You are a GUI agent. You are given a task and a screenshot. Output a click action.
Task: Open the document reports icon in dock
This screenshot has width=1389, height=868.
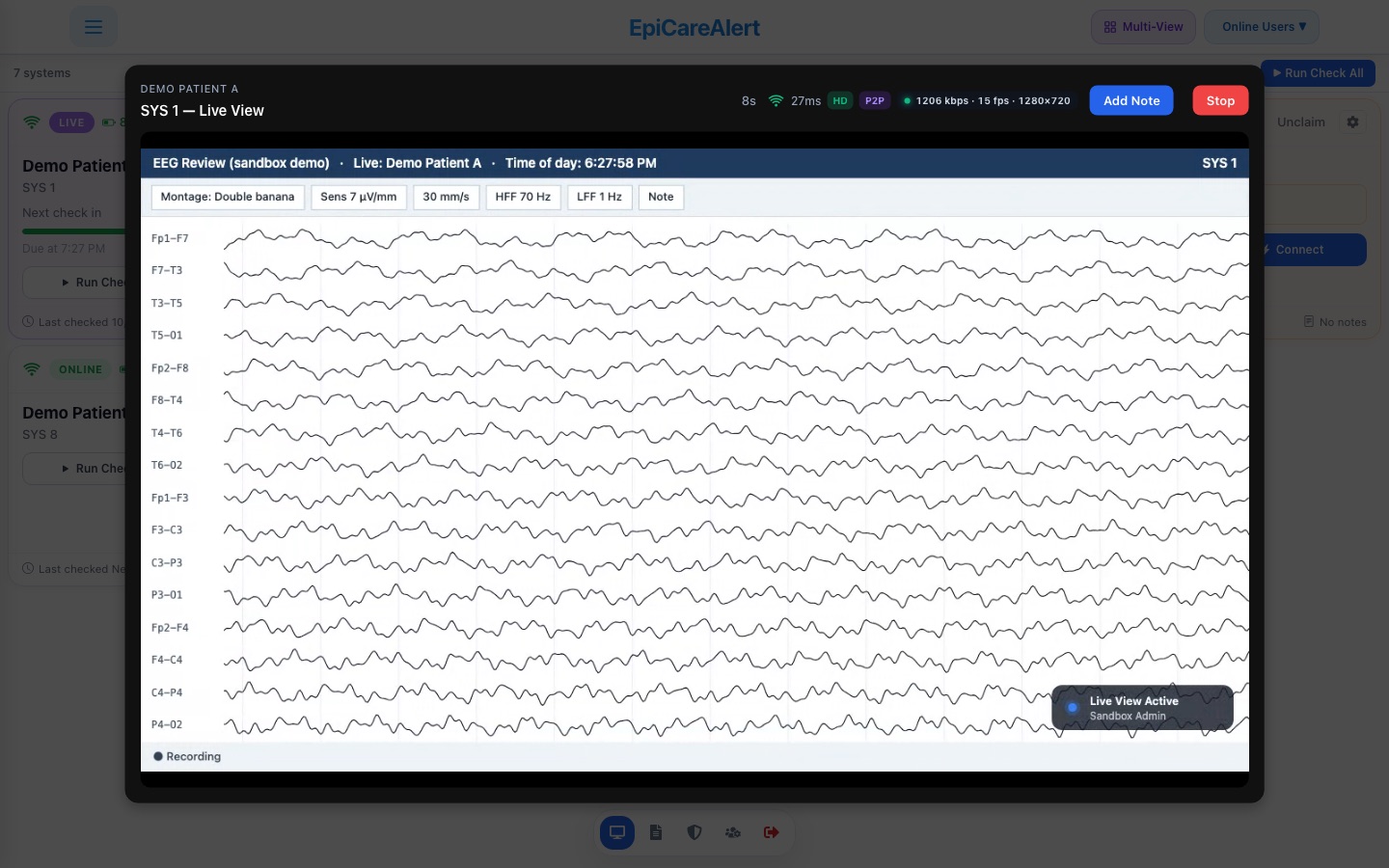click(x=656, y=832)
